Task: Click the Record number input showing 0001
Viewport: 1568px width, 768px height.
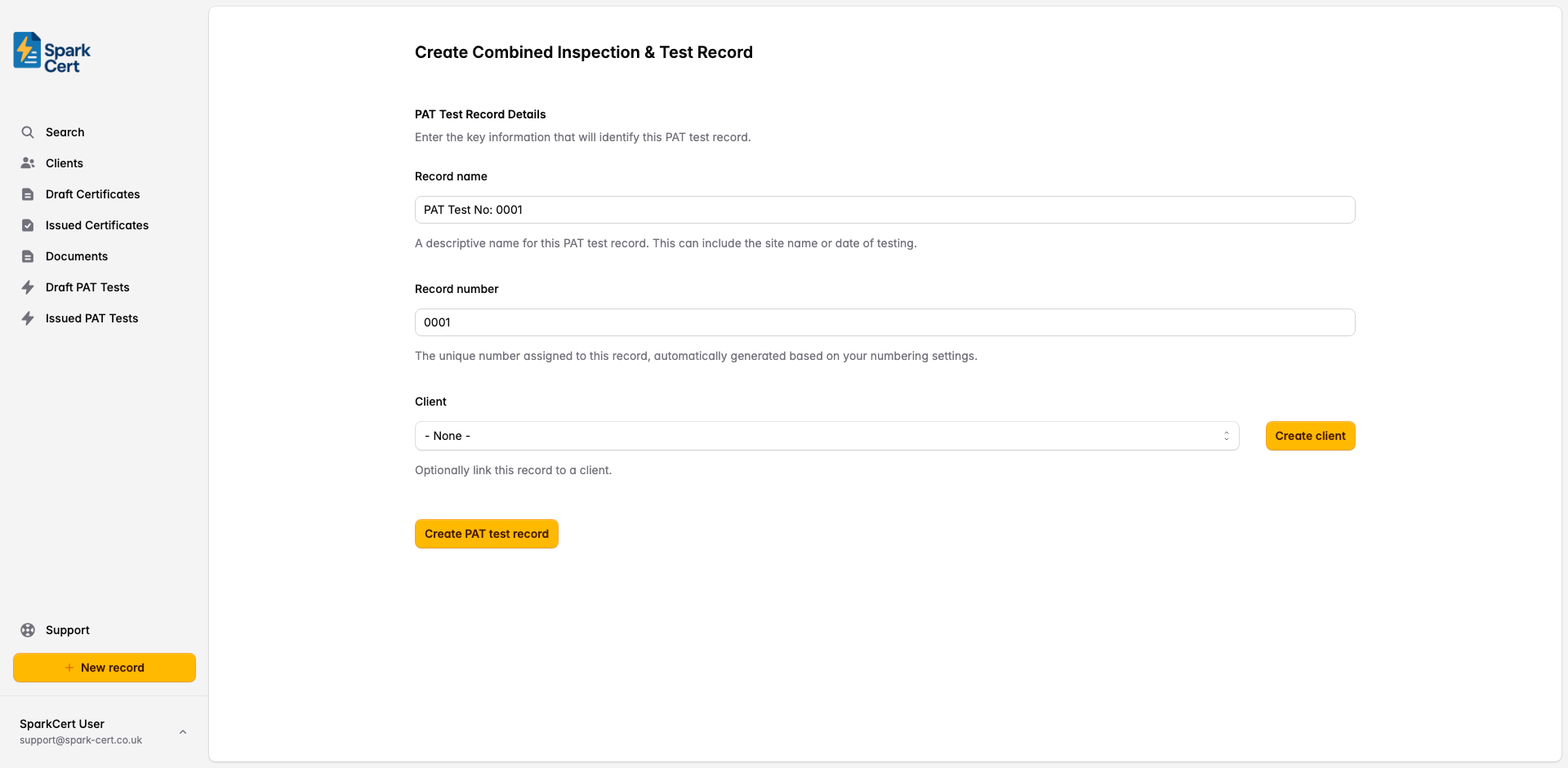Action: coord(884,322)
